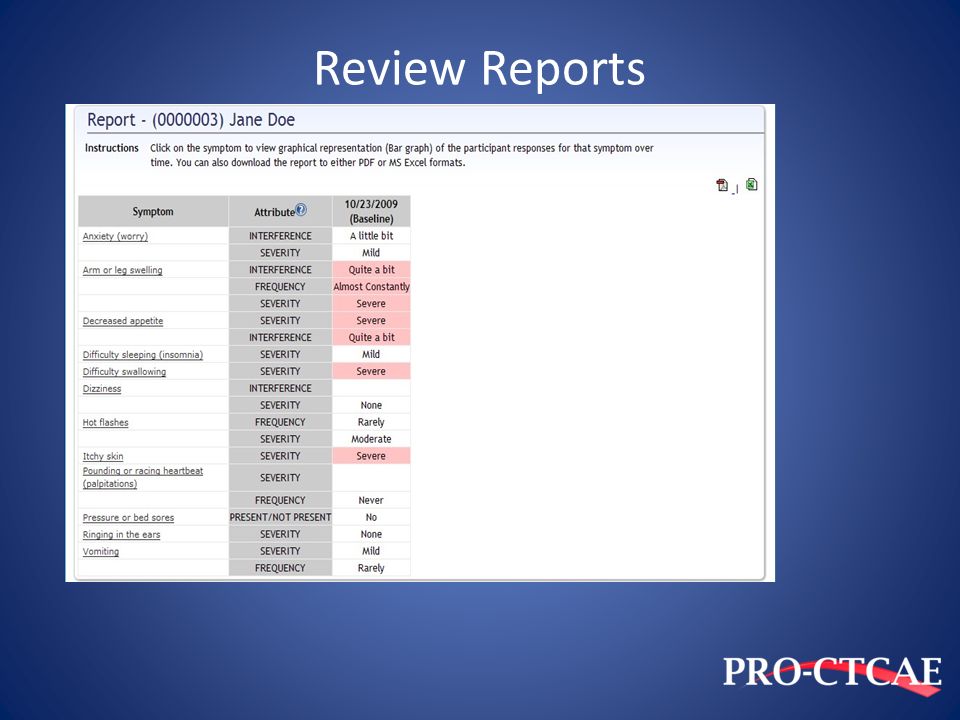Open Pounding or racing heartbeat link
The height and width of the screenshot is (720, 960).
point(143,477)
